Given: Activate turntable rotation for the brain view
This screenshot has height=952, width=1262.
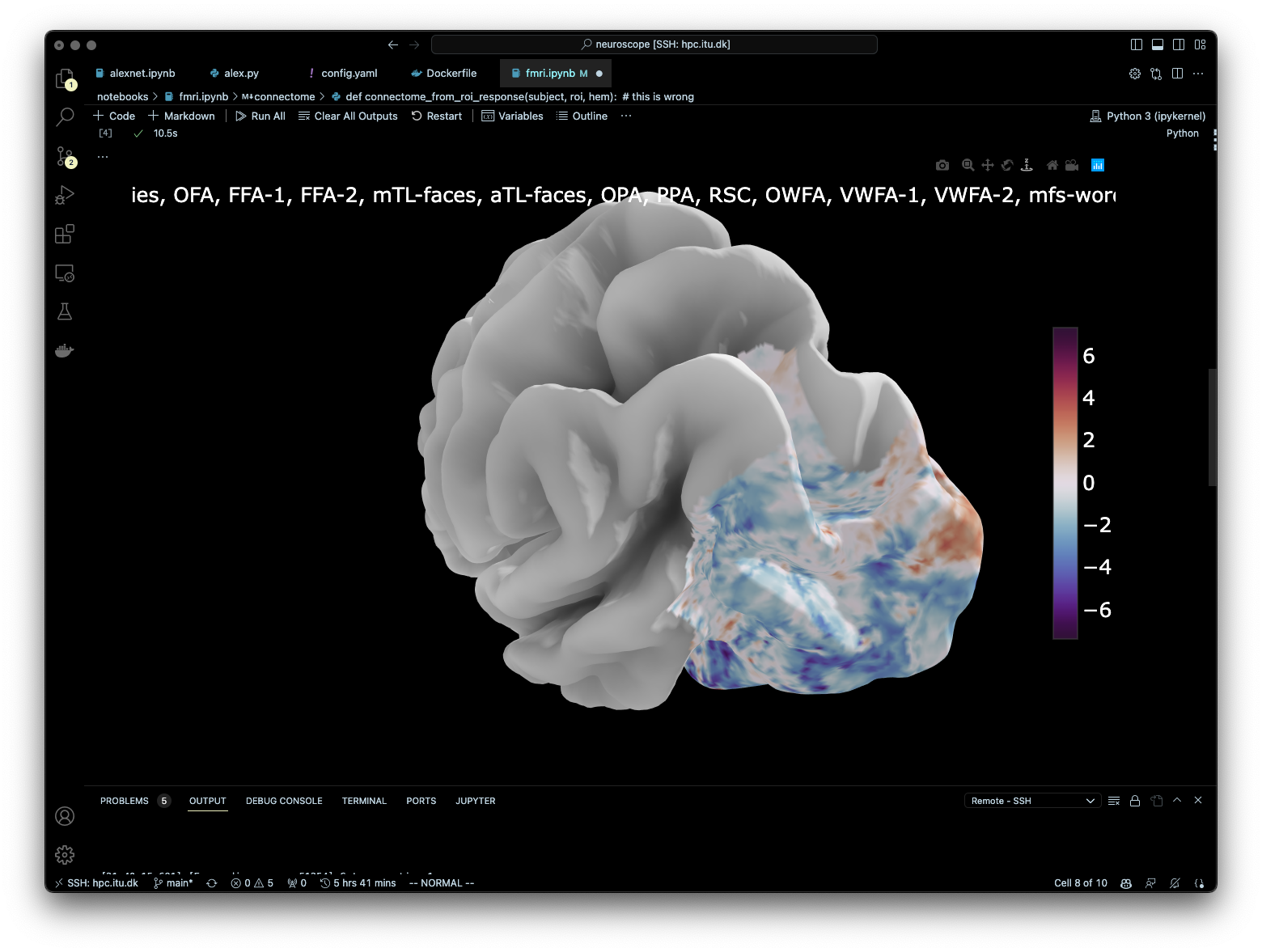Looking at the screenshot, I should pyautogui.click(x=1027, y=165).
